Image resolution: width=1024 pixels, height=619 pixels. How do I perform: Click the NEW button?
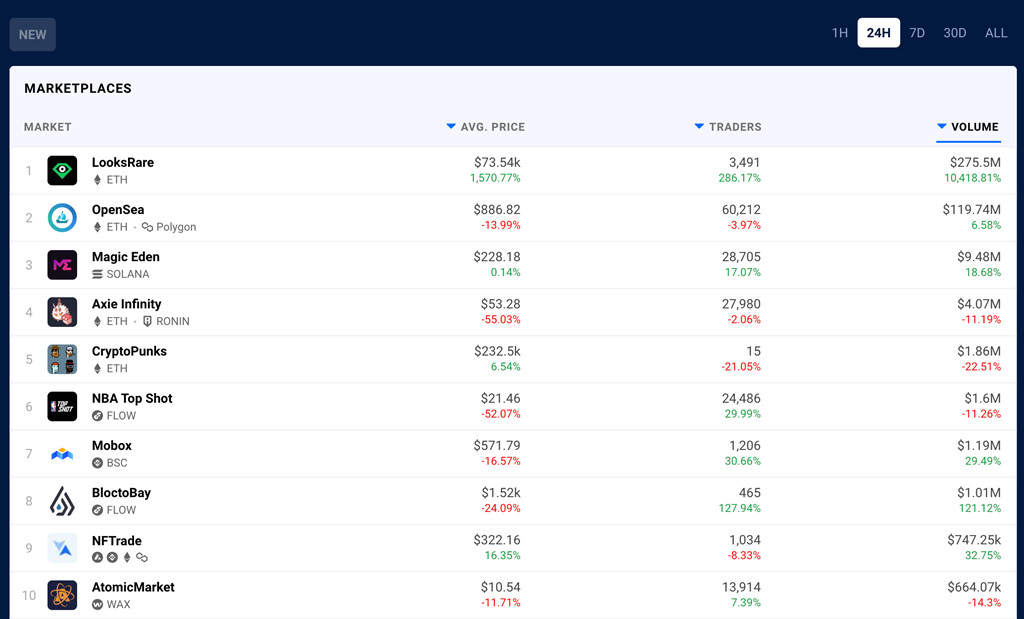[33, 35]
